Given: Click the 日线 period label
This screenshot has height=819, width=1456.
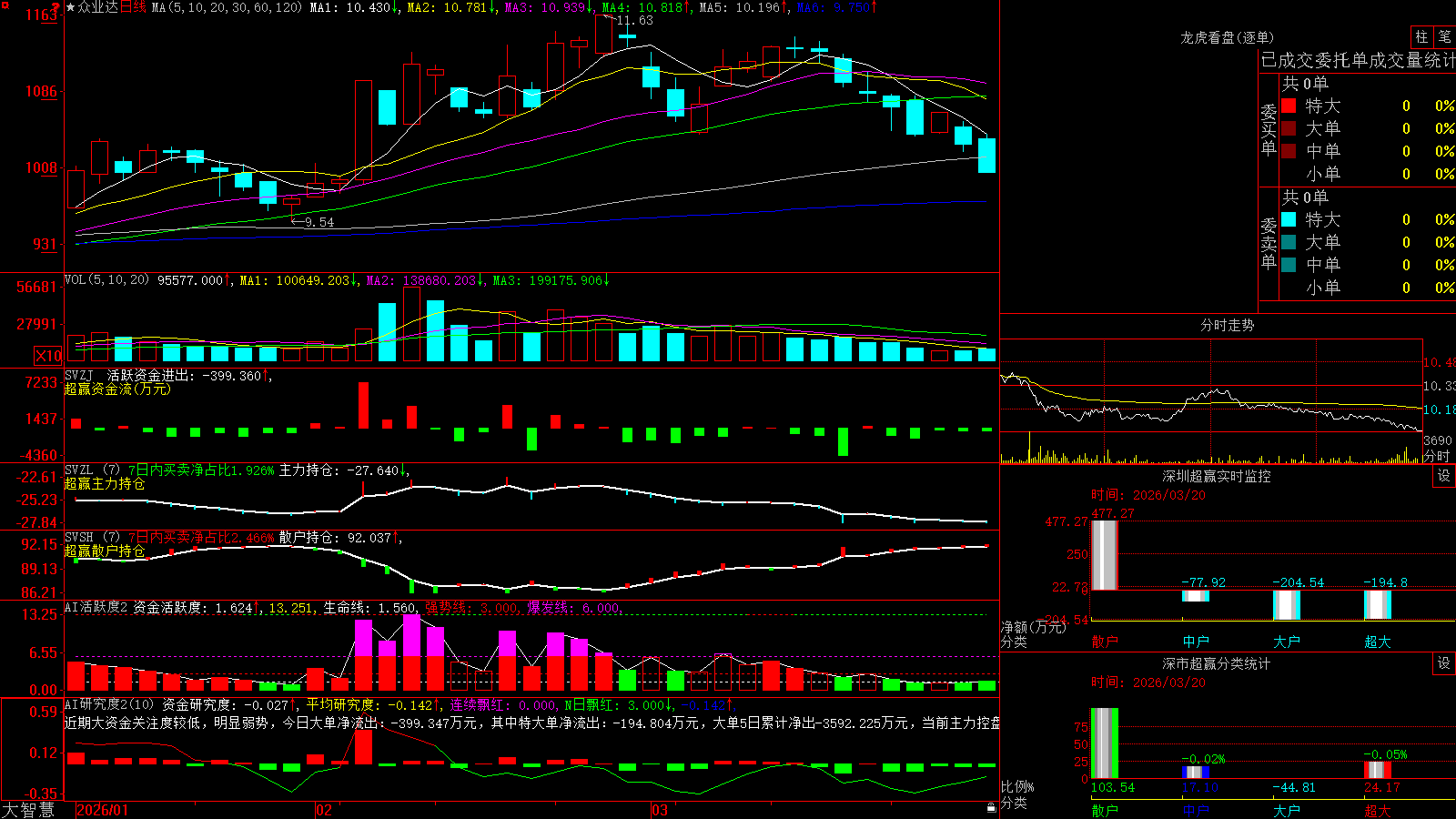Looking at the screenshot, I should point(133,7).
